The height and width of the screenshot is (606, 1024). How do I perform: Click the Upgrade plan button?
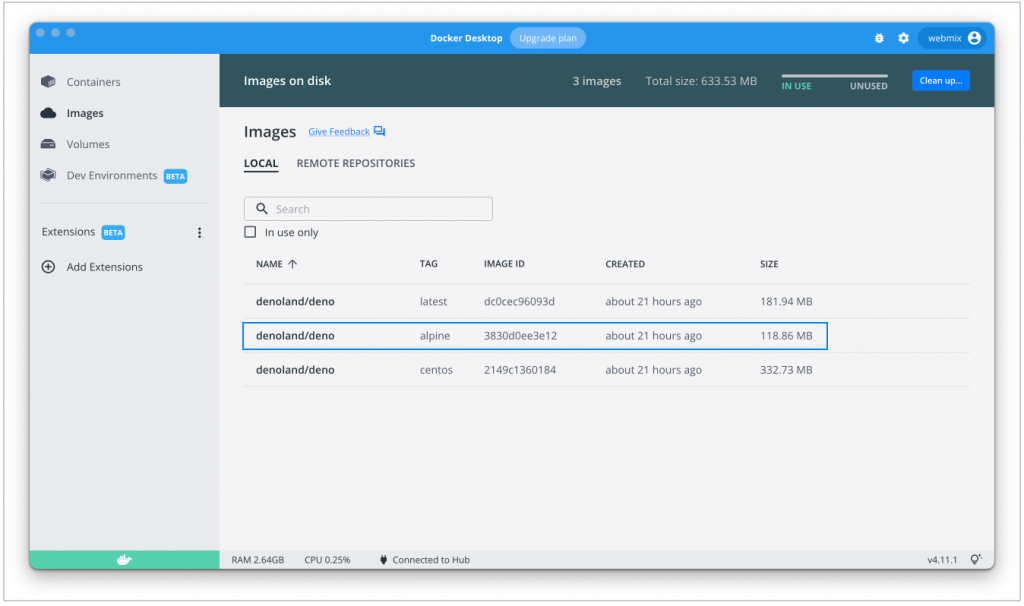tap(548, 38)
